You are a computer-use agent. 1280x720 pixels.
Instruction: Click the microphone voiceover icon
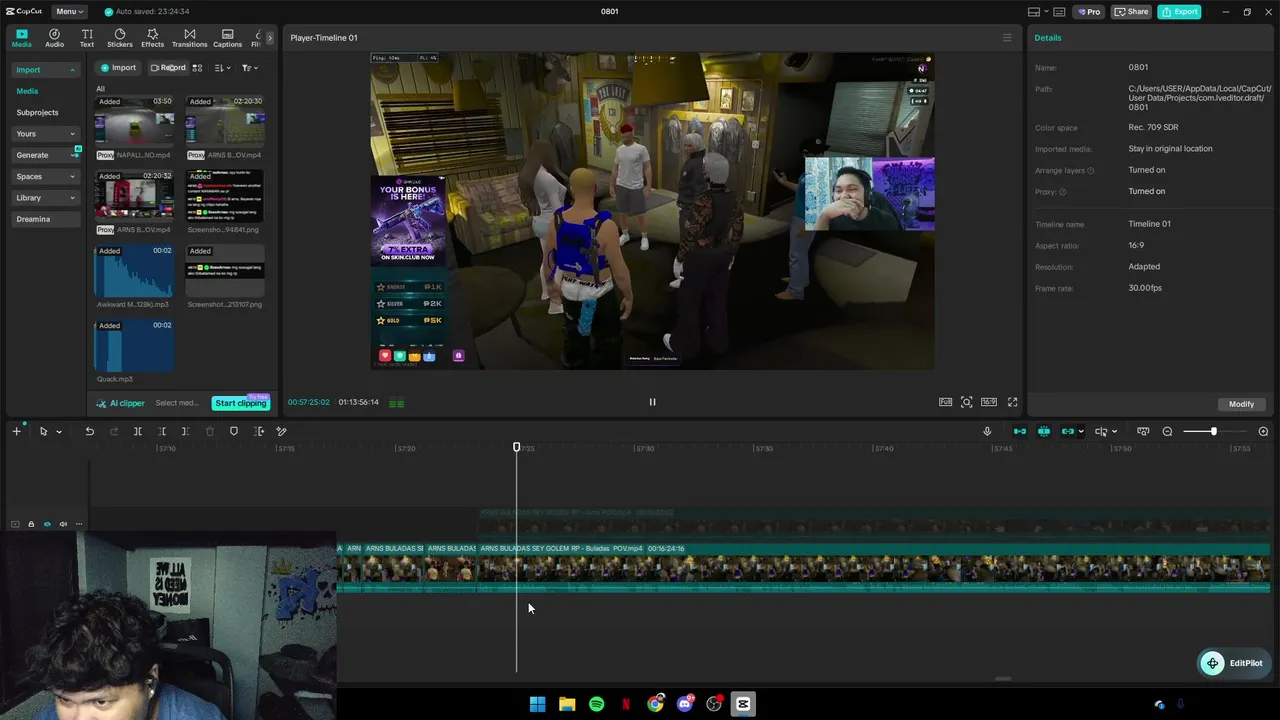click(987, 431)
